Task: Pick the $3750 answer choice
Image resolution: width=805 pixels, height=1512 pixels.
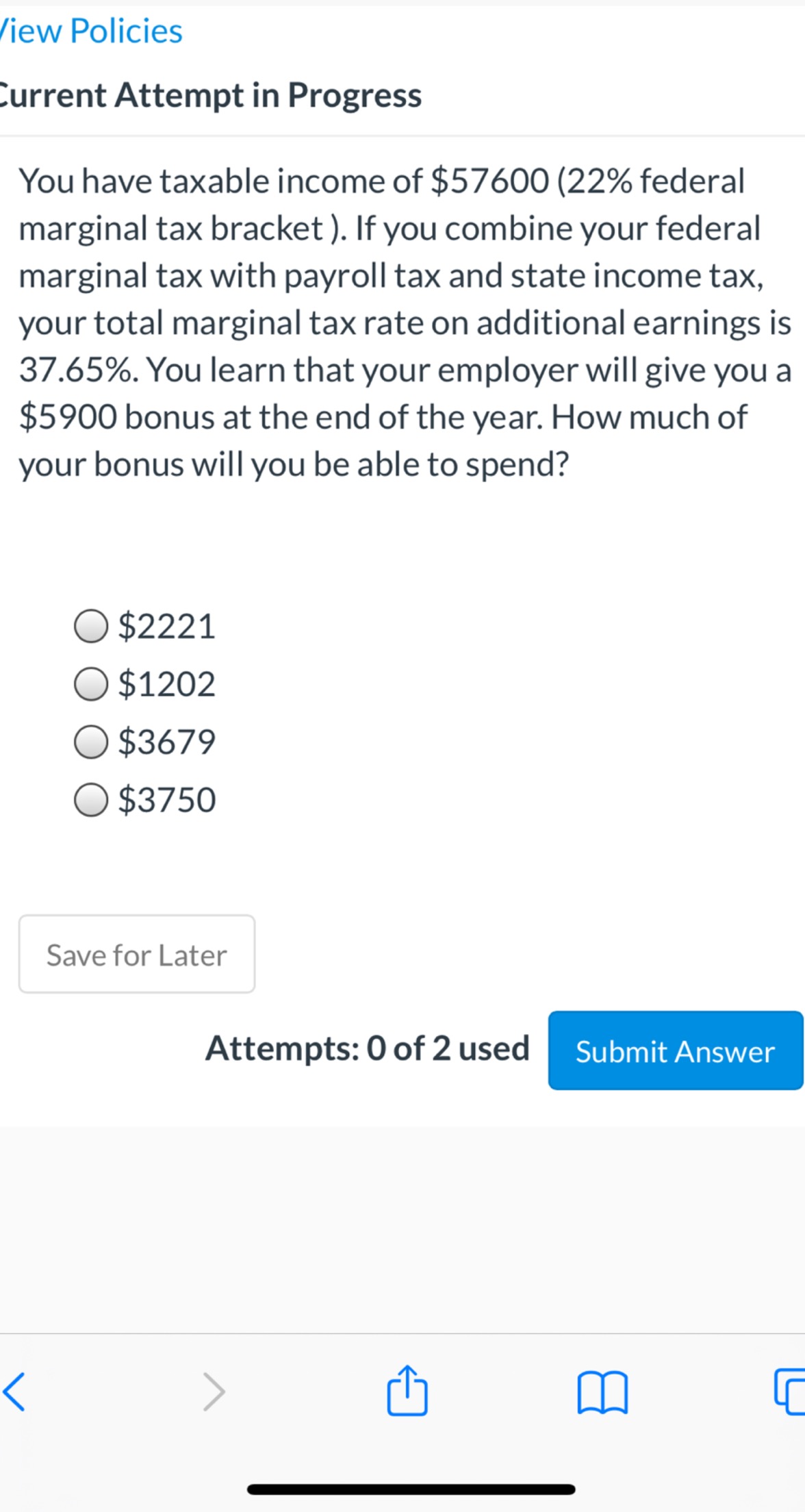Action: tap(90, 800)
